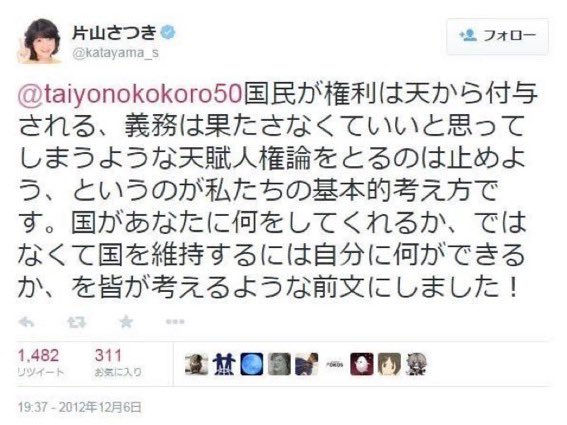The width and height of the screenshot is (567, 425).
Task: Click the two blue figures avatar
Action: coord(224,364)
